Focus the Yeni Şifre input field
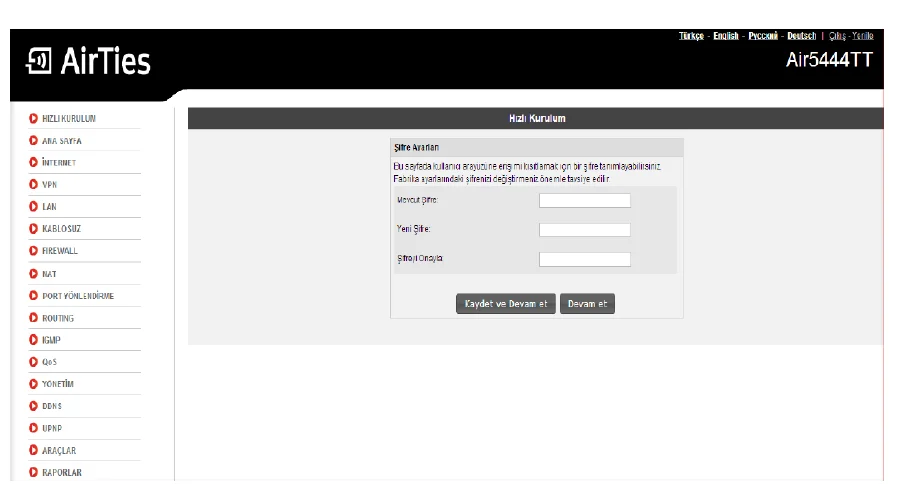 click(x=585, y=230)
